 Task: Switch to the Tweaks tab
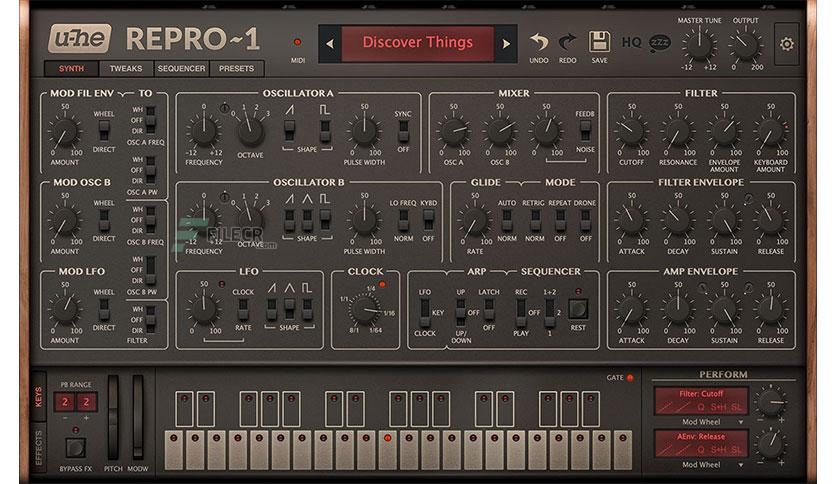coord(126,68)
